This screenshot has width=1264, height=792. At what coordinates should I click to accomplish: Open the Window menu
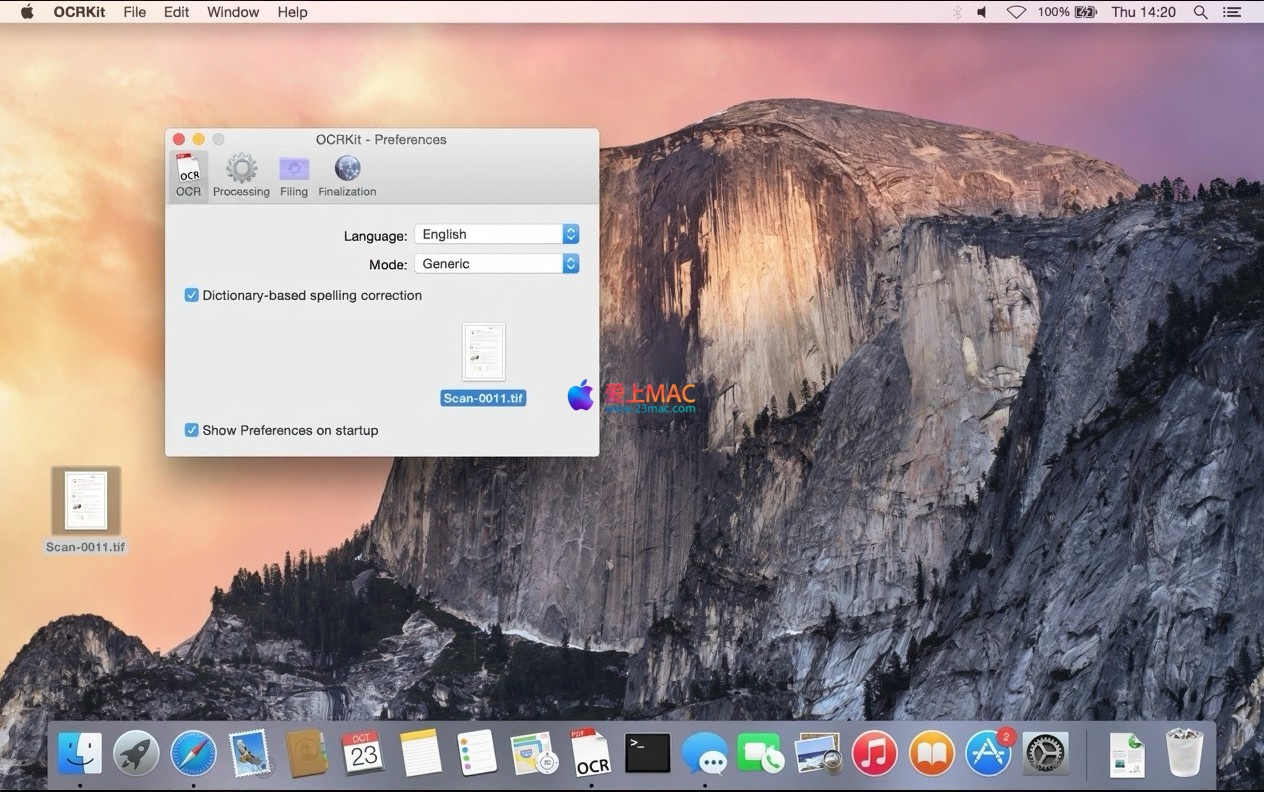tap(233, 12)
